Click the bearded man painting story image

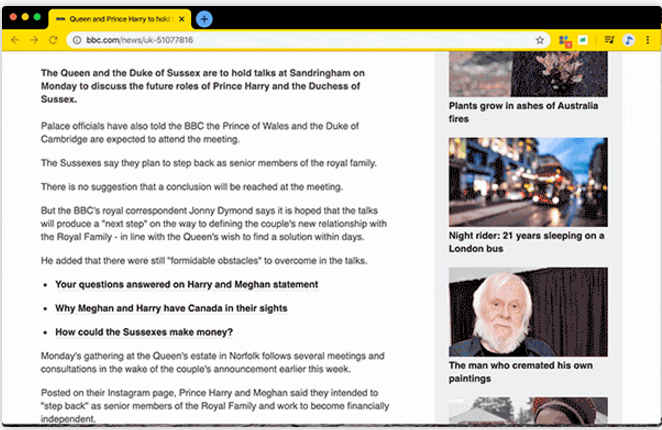coord(527,311)
